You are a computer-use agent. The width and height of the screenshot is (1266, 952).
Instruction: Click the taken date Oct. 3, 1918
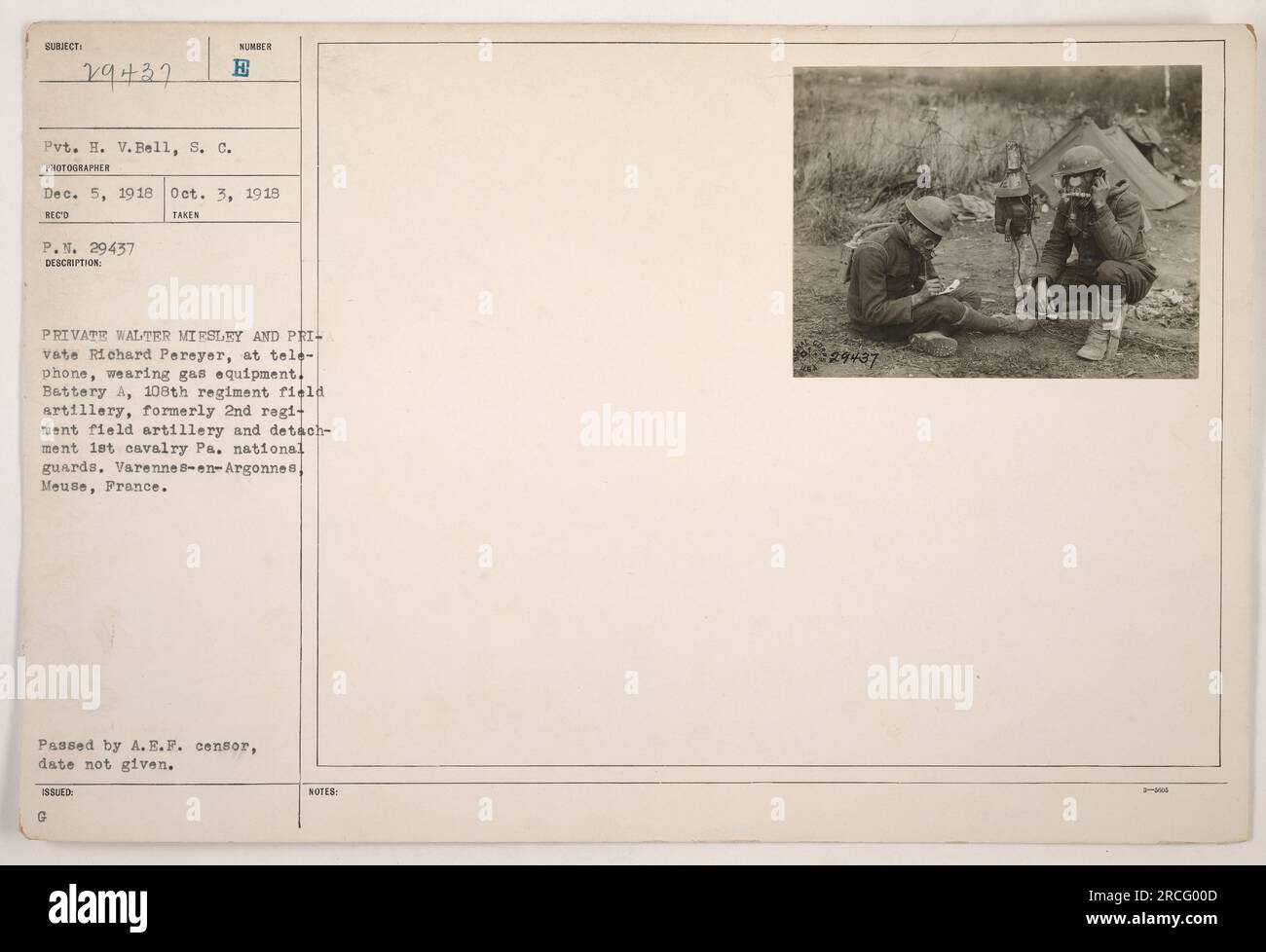click(225, 193)
